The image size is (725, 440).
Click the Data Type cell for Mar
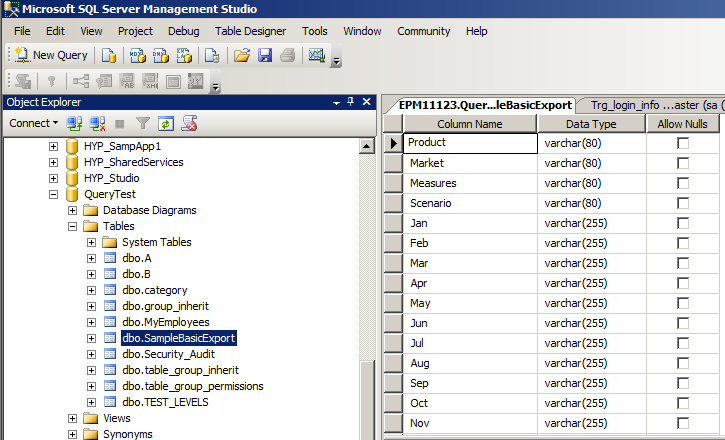point(591,263)
